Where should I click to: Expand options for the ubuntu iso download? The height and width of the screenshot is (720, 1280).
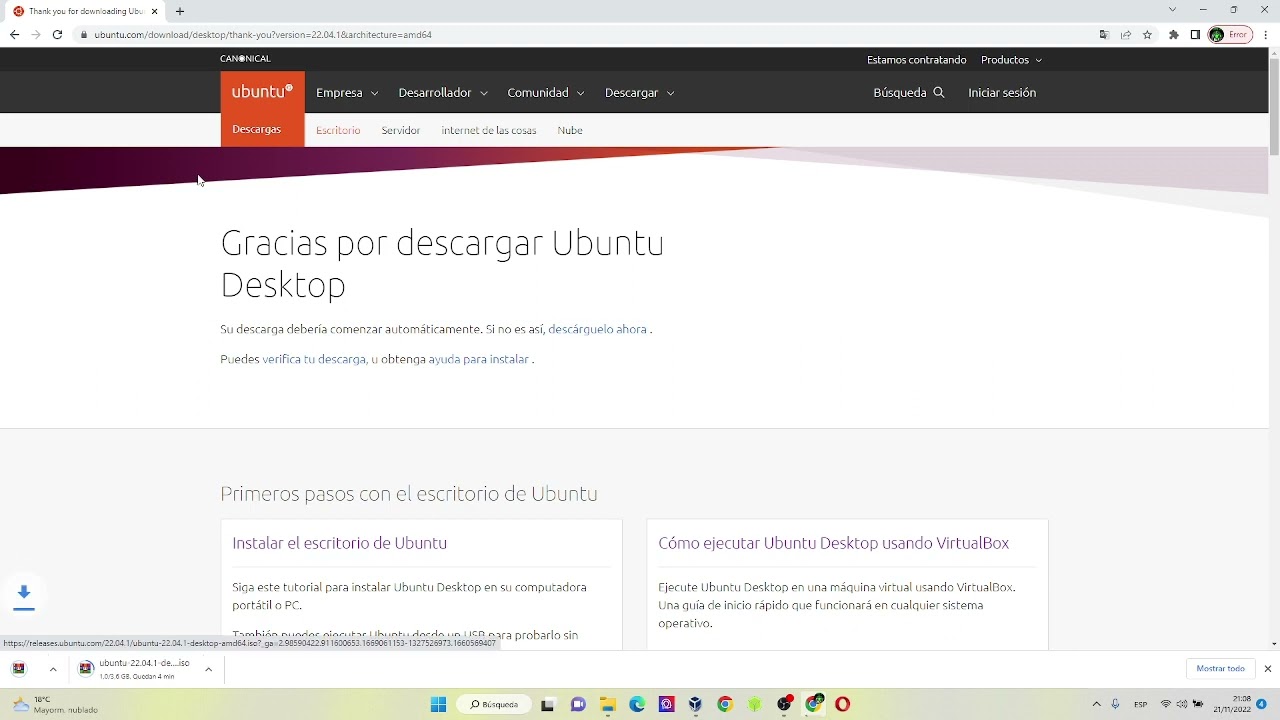coord(208,669)
